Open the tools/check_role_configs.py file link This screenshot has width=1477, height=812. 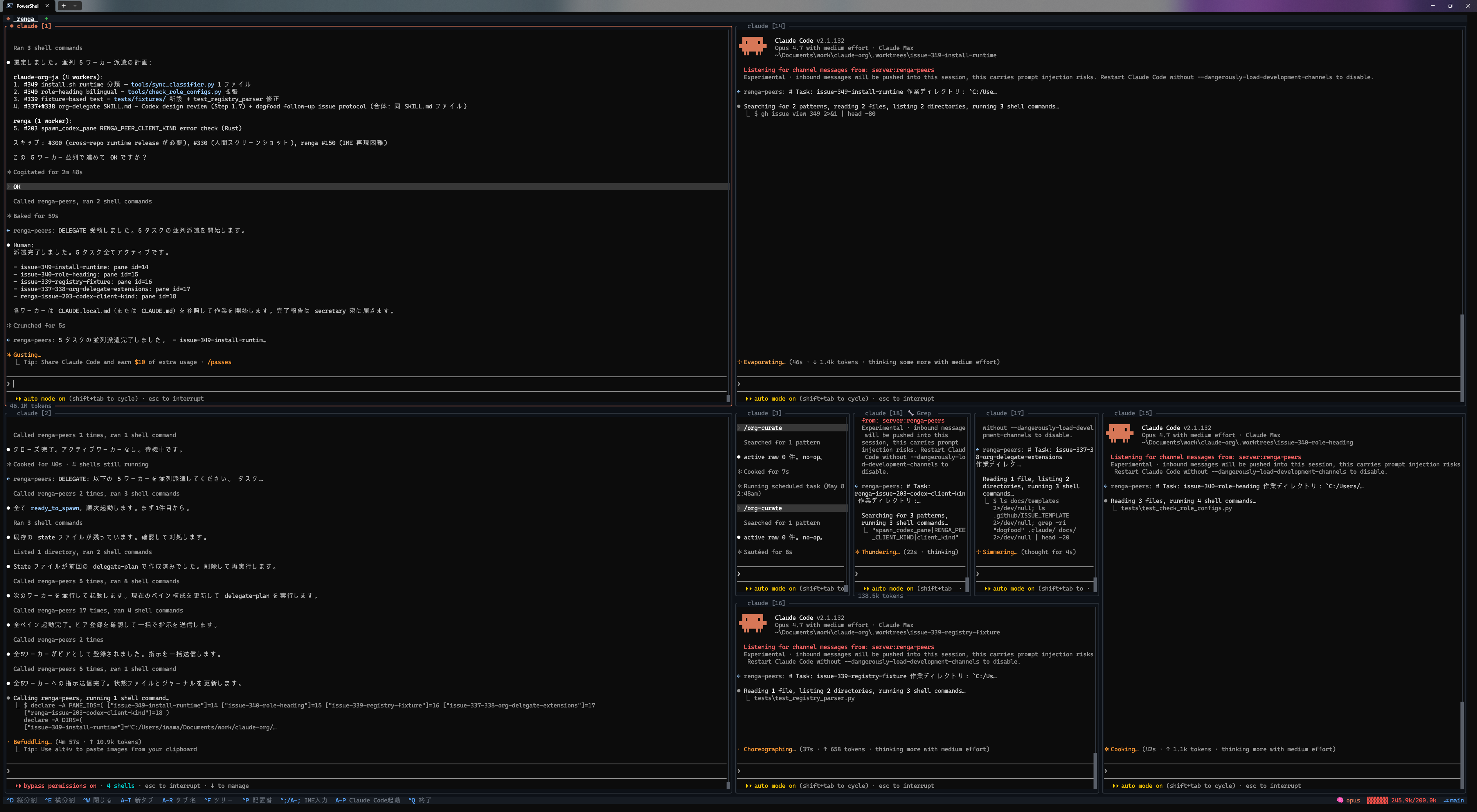coord(174,92)
